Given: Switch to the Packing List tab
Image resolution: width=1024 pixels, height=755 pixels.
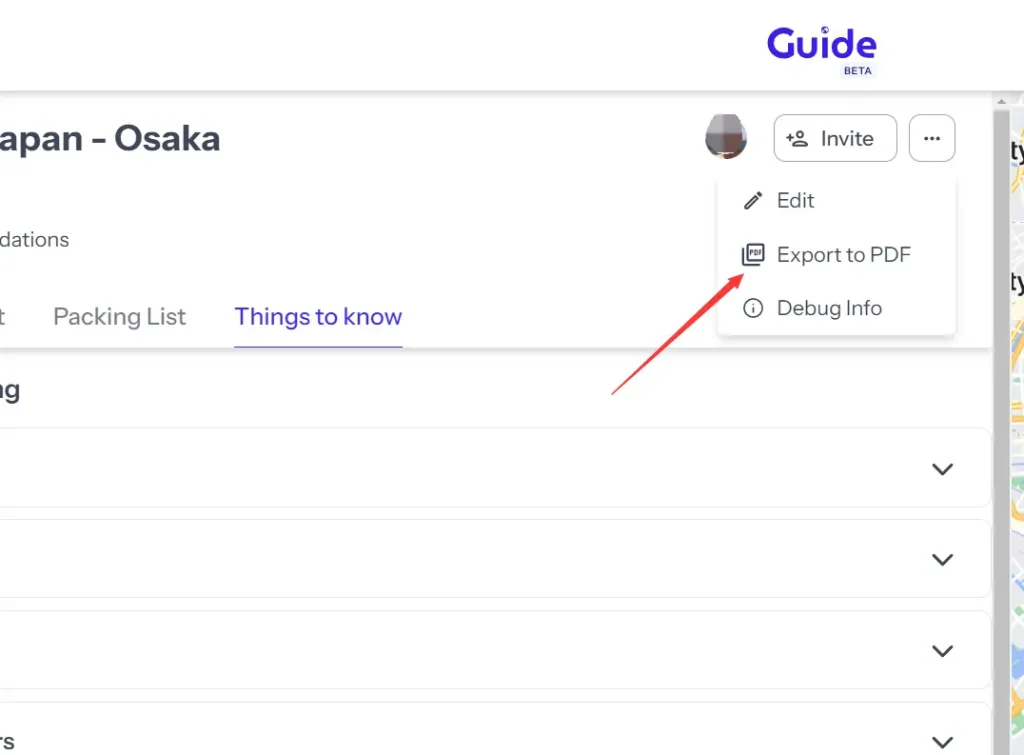Looking at the screenshot, I should (119, 317).
